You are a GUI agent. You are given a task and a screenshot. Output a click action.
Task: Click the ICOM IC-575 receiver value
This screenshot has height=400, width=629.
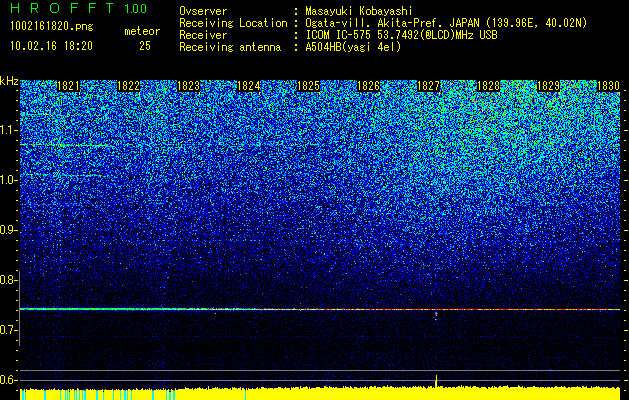point(401,35)
